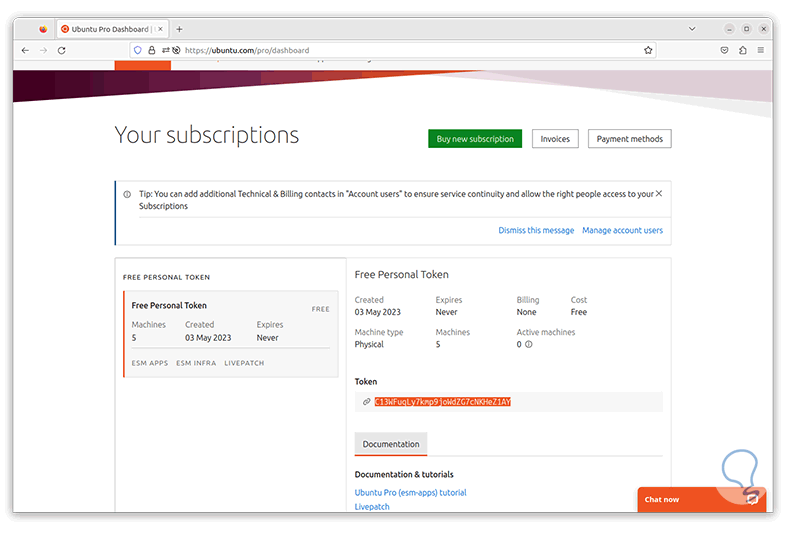The image size is (786, 533).
Task: Reload the Ubuntu Pro dashboard page
Action: [x=62, y=50]
